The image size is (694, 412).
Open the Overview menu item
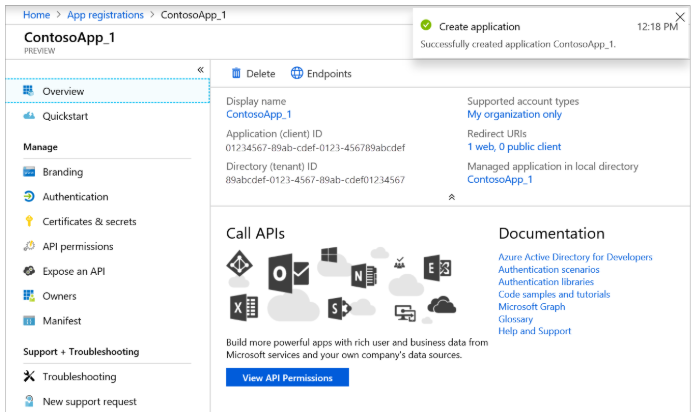[x=108, y=91]
